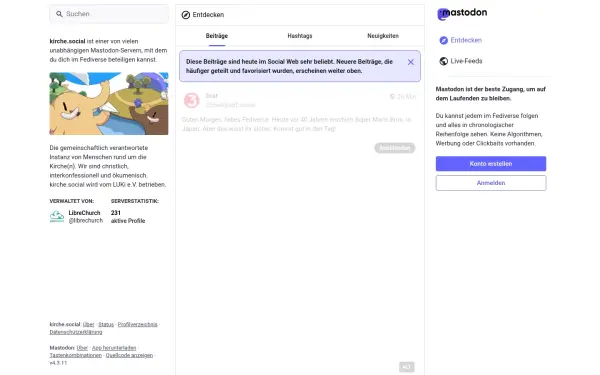Screen dimensions: 600x375
Task: Click the Entdecken compass icon in the column header
Action: click(186, 15)
